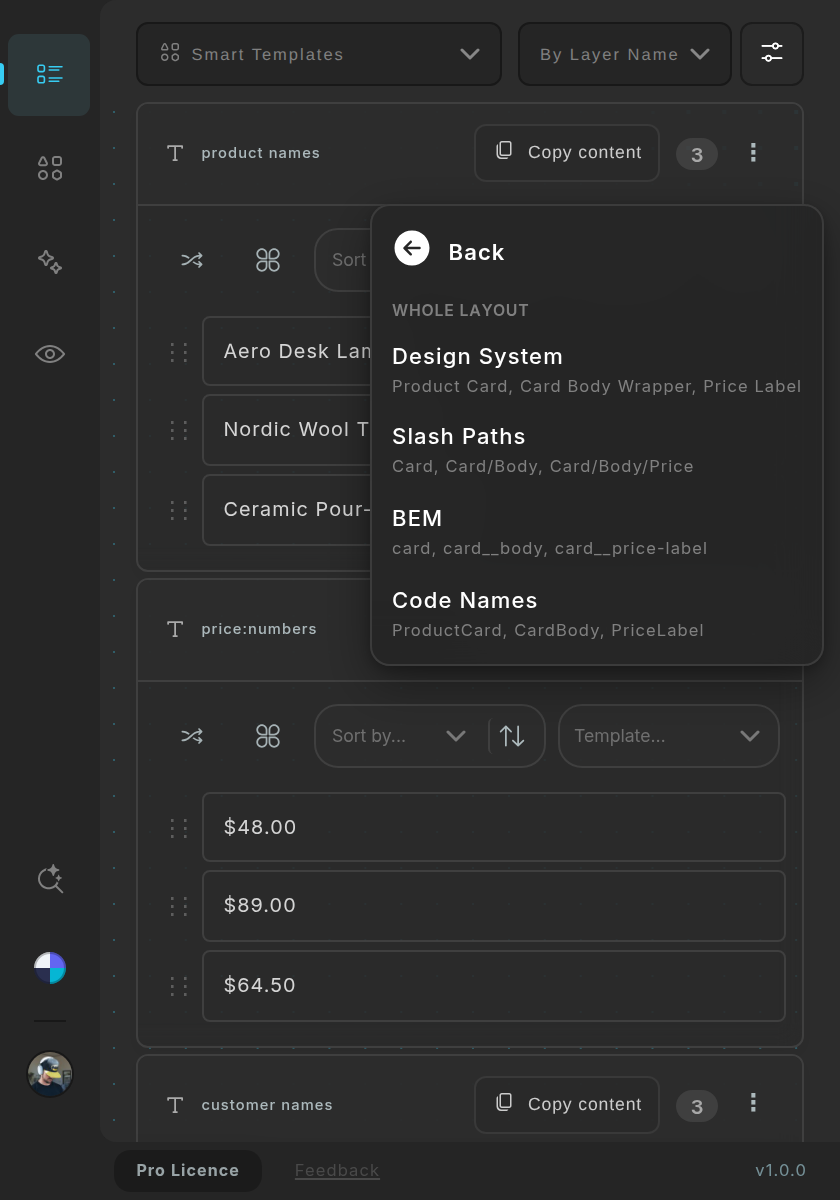
Task: Click the customer names count badge
Action: [x=697, y=1106]
